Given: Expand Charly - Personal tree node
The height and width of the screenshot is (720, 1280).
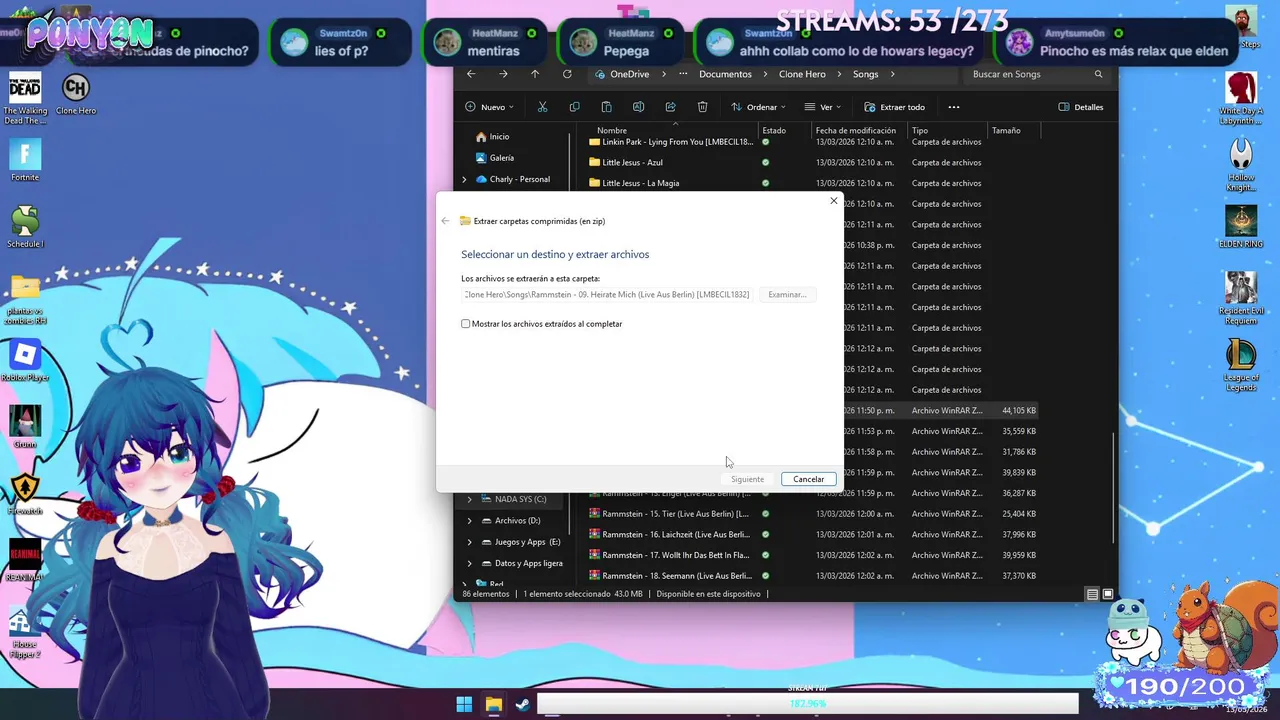Looking at the screenshot, I should click(464, 180).
